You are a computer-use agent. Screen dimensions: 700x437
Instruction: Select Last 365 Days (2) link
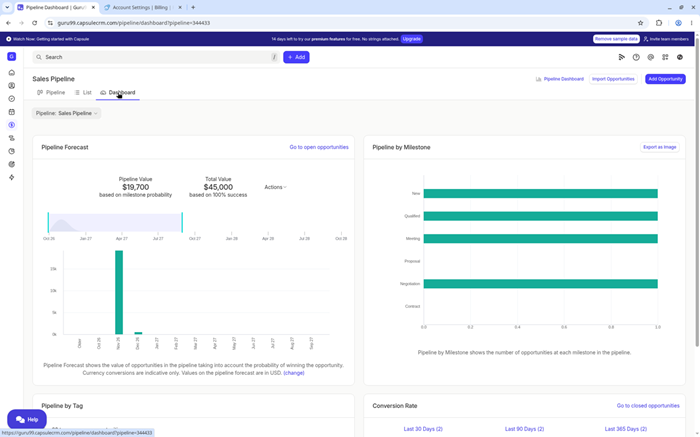625,429
